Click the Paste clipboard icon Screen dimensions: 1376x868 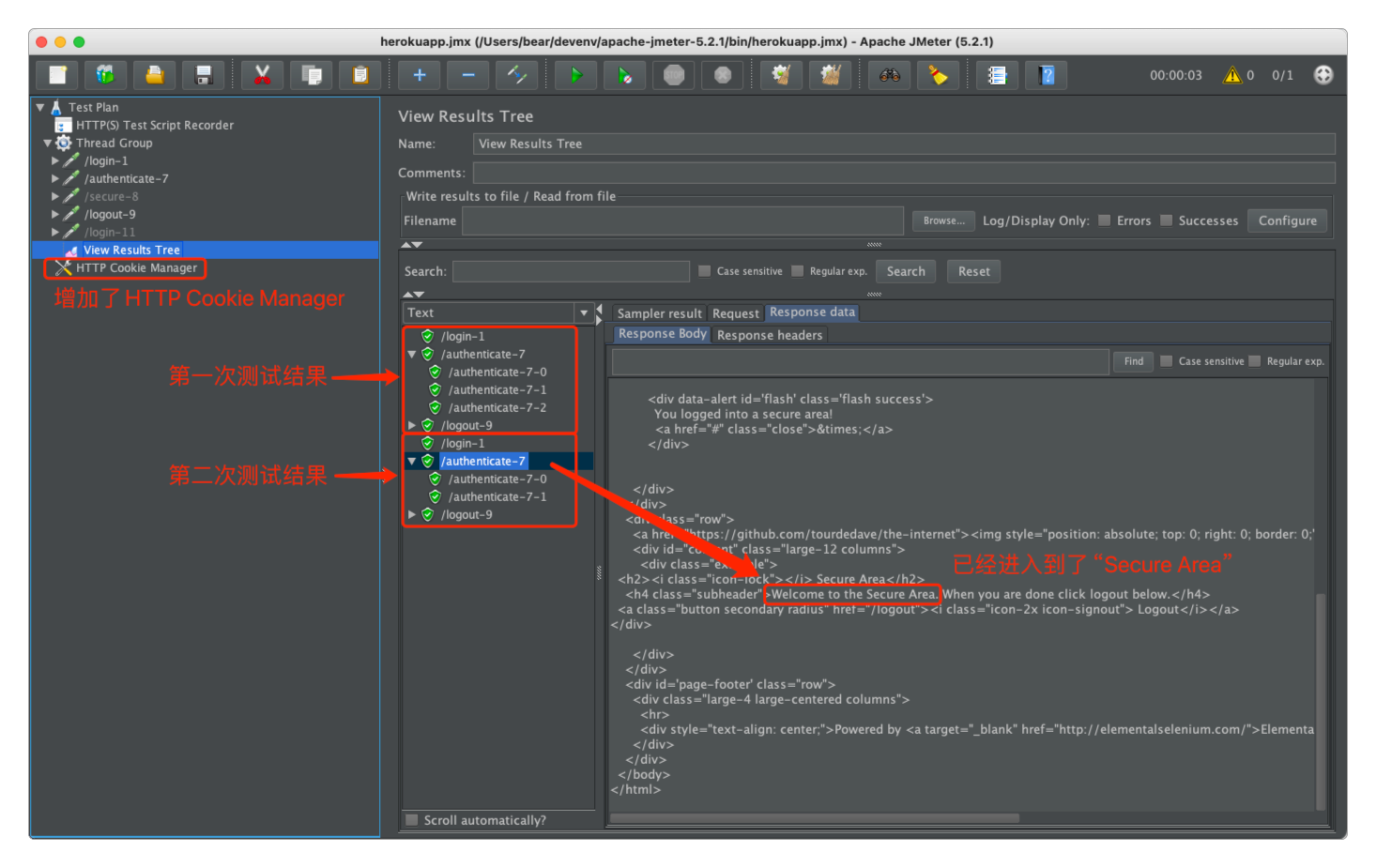pyautogui.click(x=360, y=75)
